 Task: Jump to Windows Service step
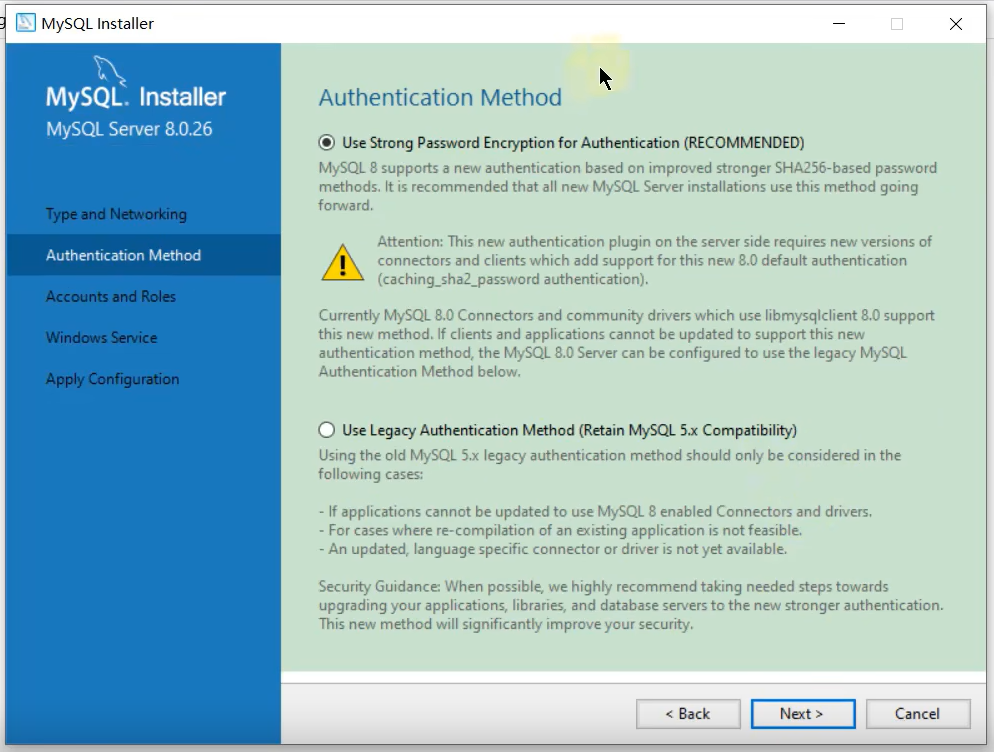101,338
